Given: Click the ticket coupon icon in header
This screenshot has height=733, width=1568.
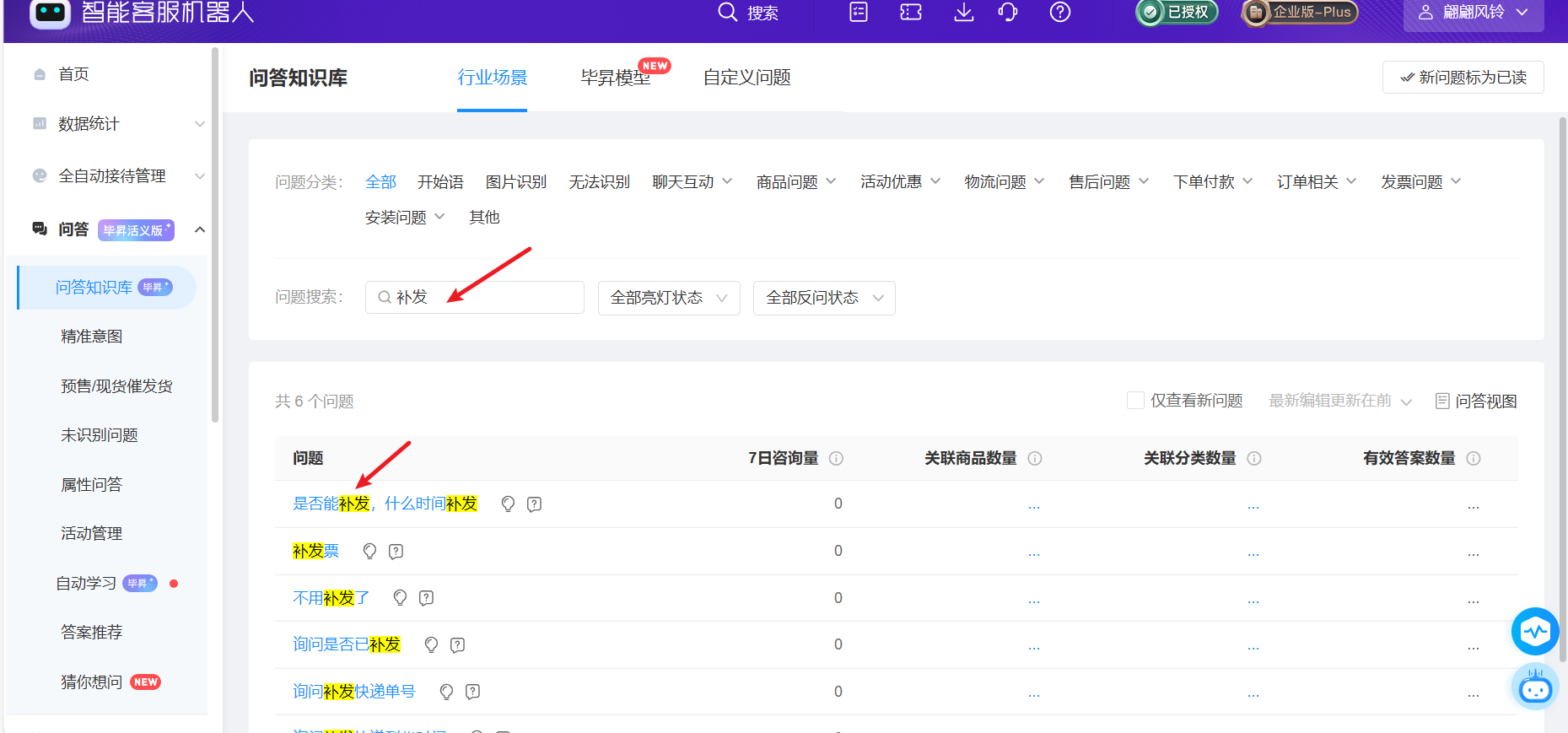Looking at the screenshot, I should [x=911, y=12].
